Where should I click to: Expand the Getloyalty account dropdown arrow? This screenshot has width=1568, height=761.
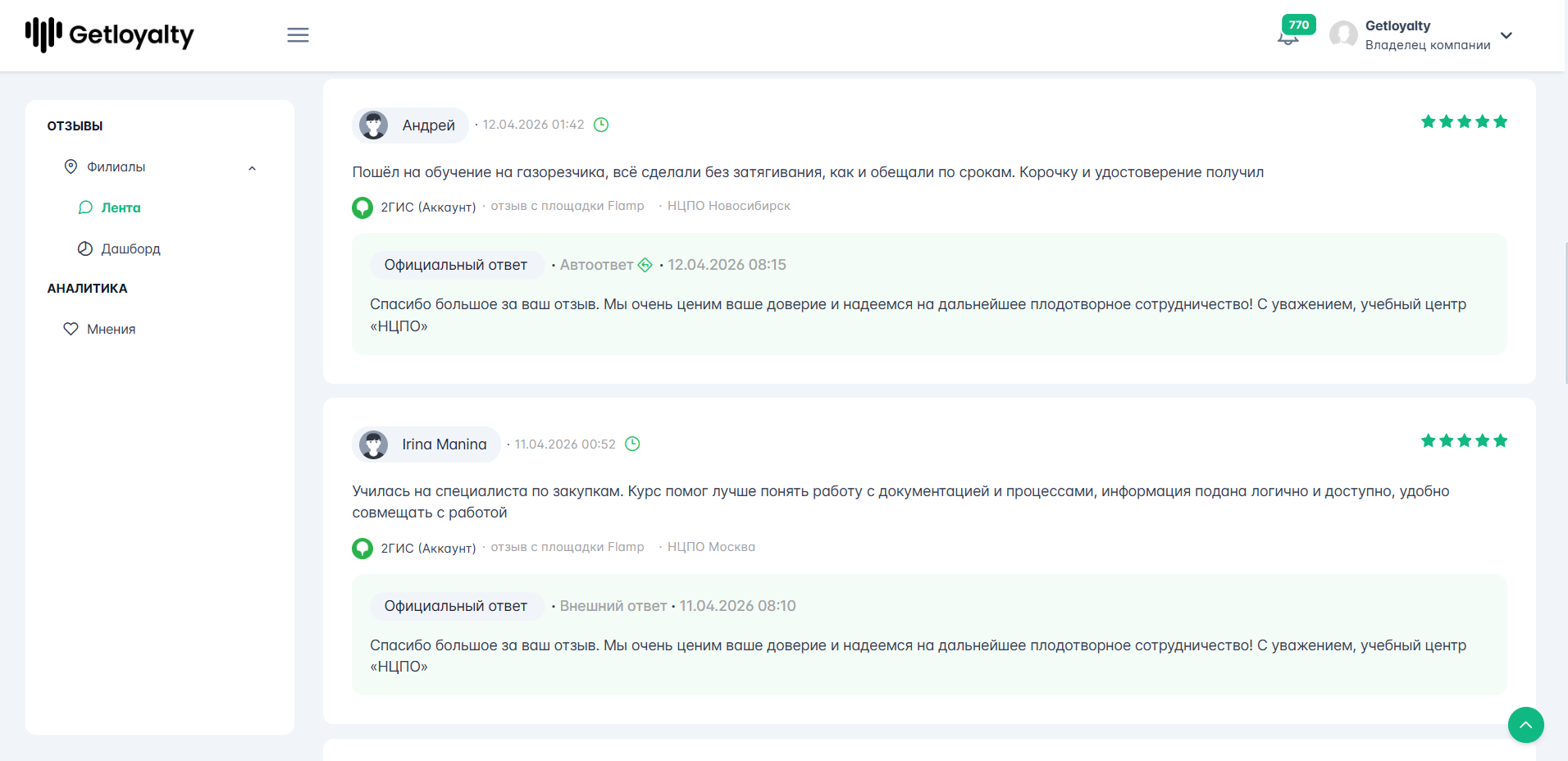click(x=1506, y=35)
